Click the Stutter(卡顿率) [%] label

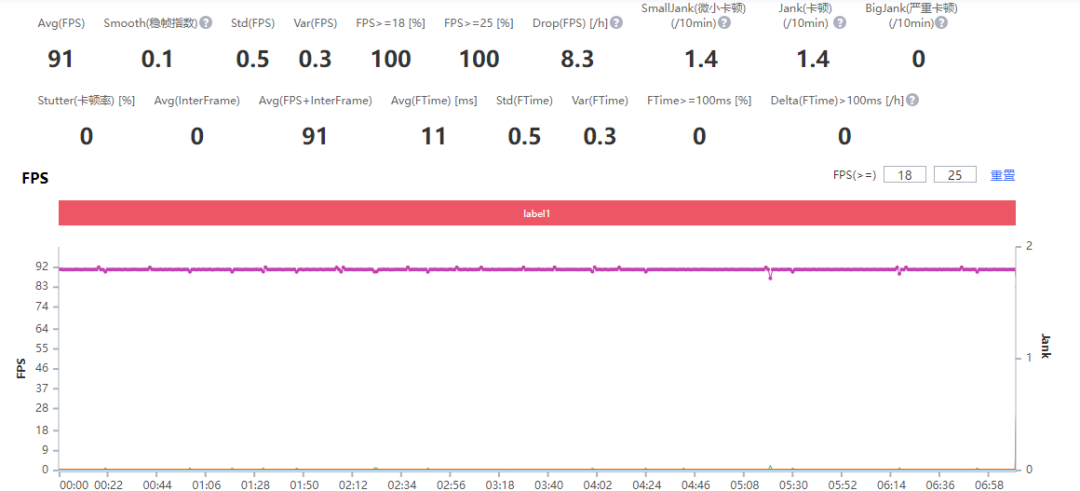(x=86, y=101)
